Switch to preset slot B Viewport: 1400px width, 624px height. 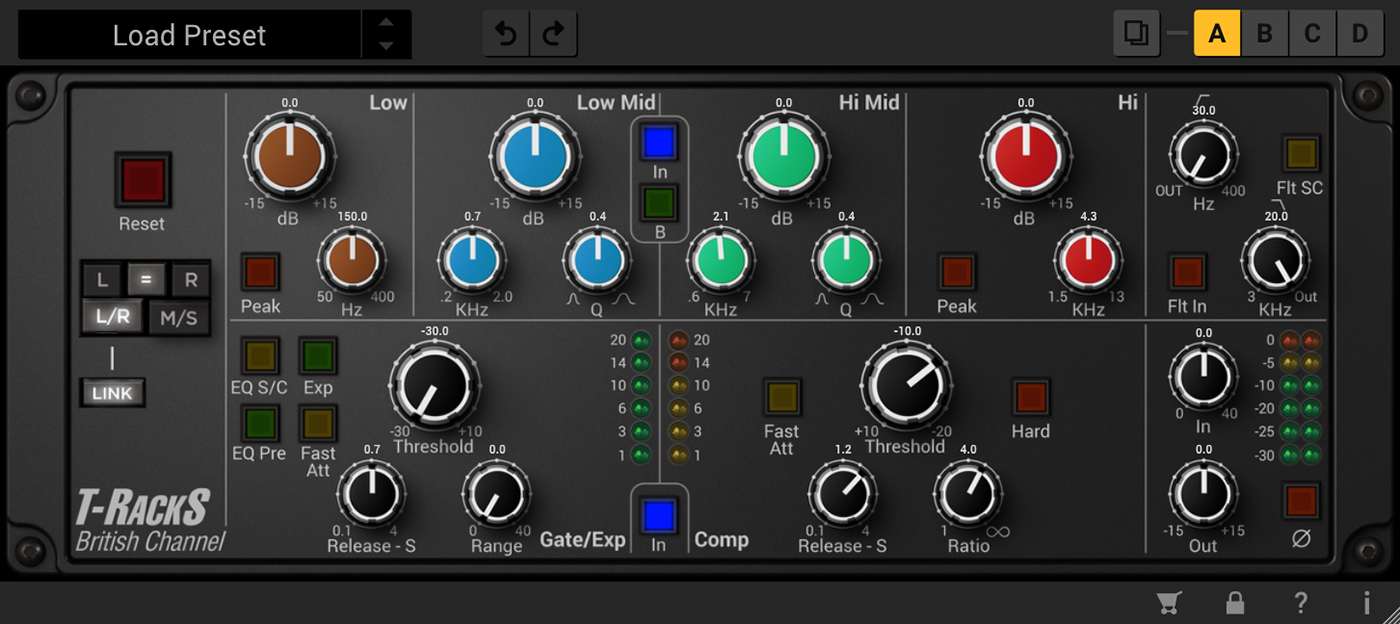pos(1264,34)
